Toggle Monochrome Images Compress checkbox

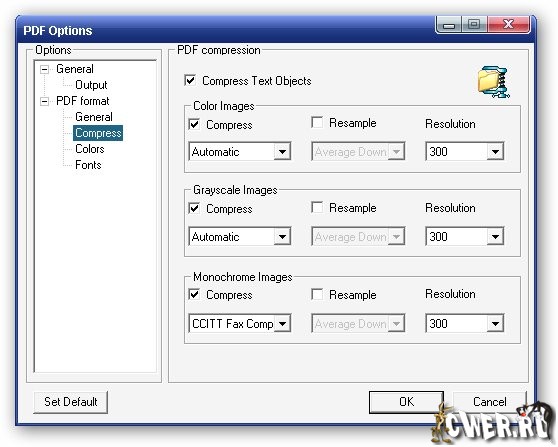[194, 294]
